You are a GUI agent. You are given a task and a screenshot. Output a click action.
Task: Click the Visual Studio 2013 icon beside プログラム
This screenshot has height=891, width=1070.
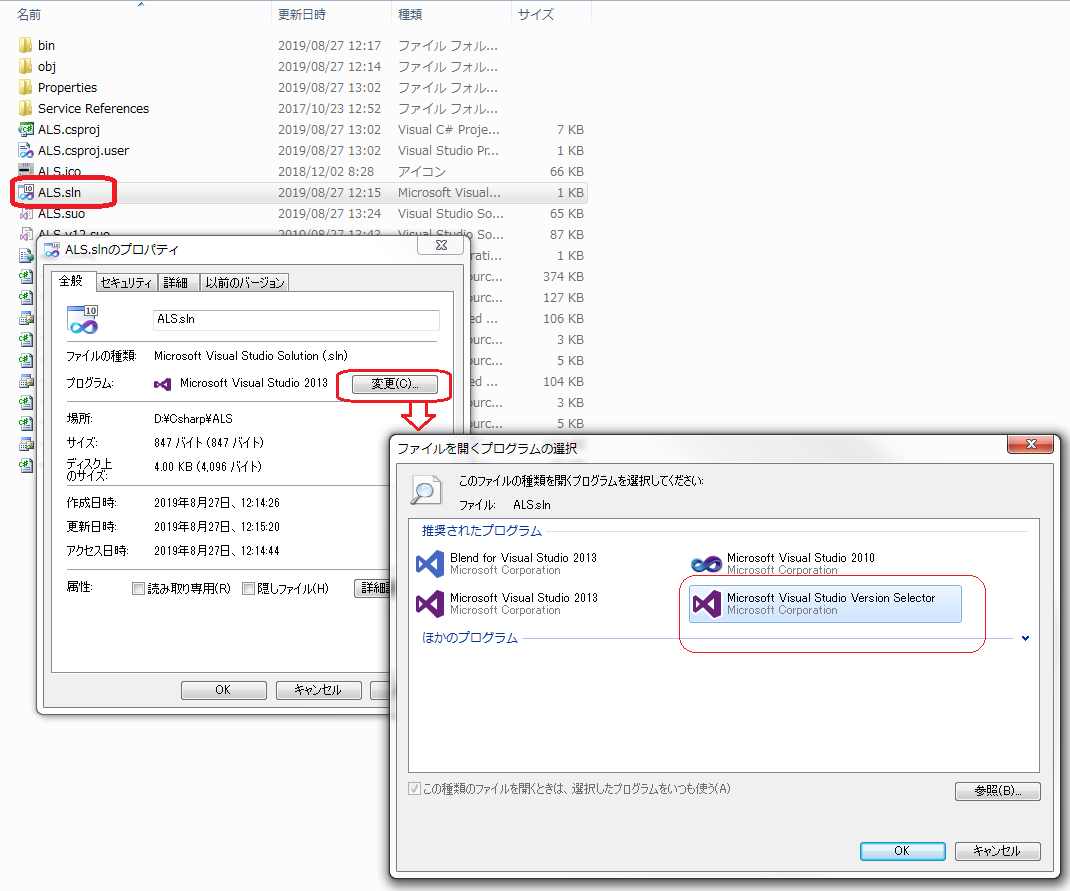tap(162, 384)
